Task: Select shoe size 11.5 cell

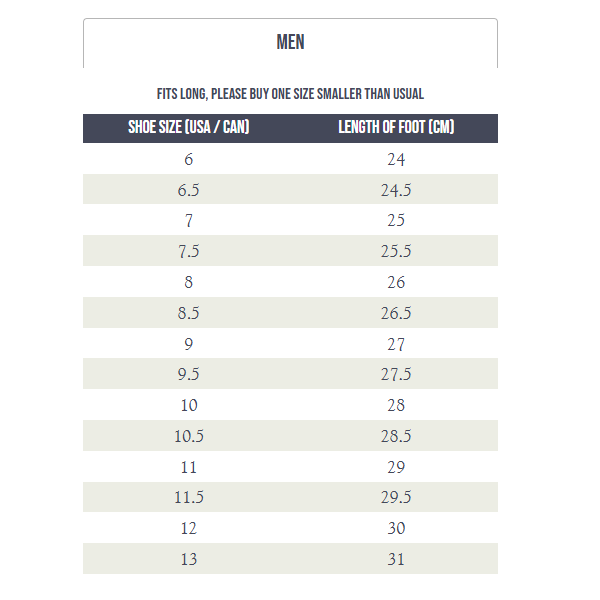Action: pyautogui.click(x=188, y=498)
